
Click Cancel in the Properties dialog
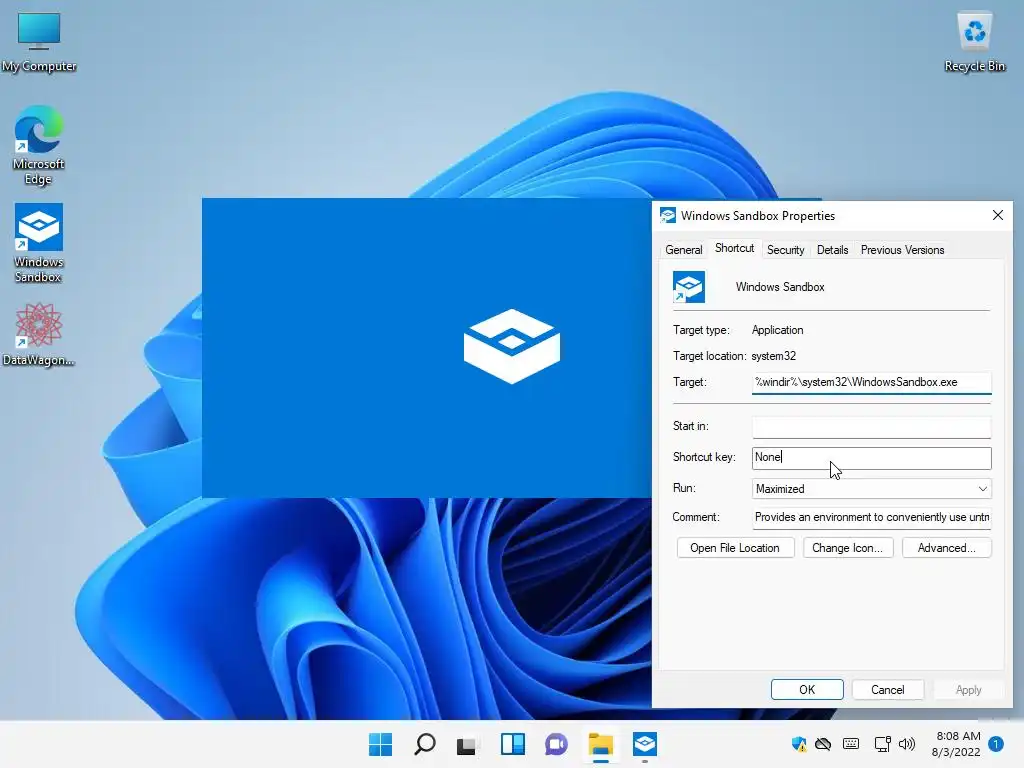point(888,690)
